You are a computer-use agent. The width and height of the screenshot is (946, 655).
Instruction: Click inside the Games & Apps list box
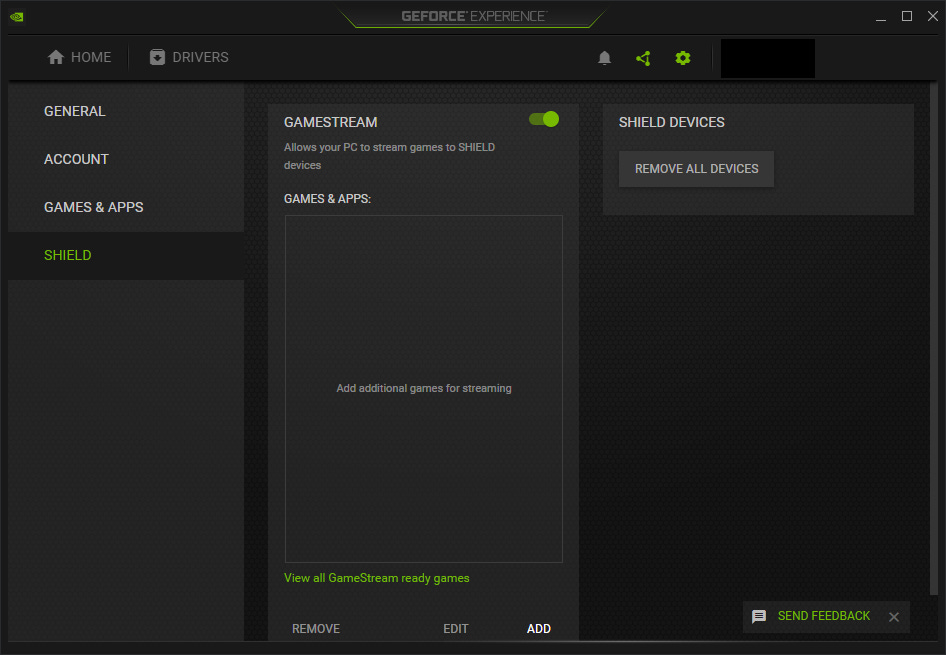[x=424, y=388]
